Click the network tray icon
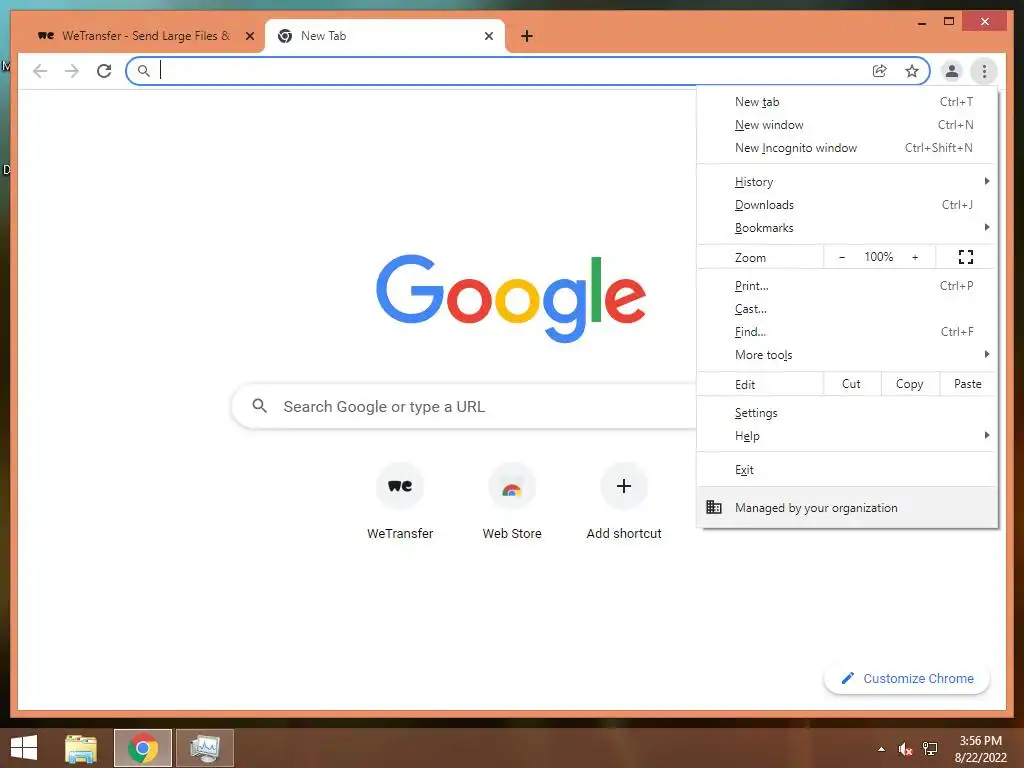Image resolution: width=1024 pixels, height=768 pixels. coord(930,749)
